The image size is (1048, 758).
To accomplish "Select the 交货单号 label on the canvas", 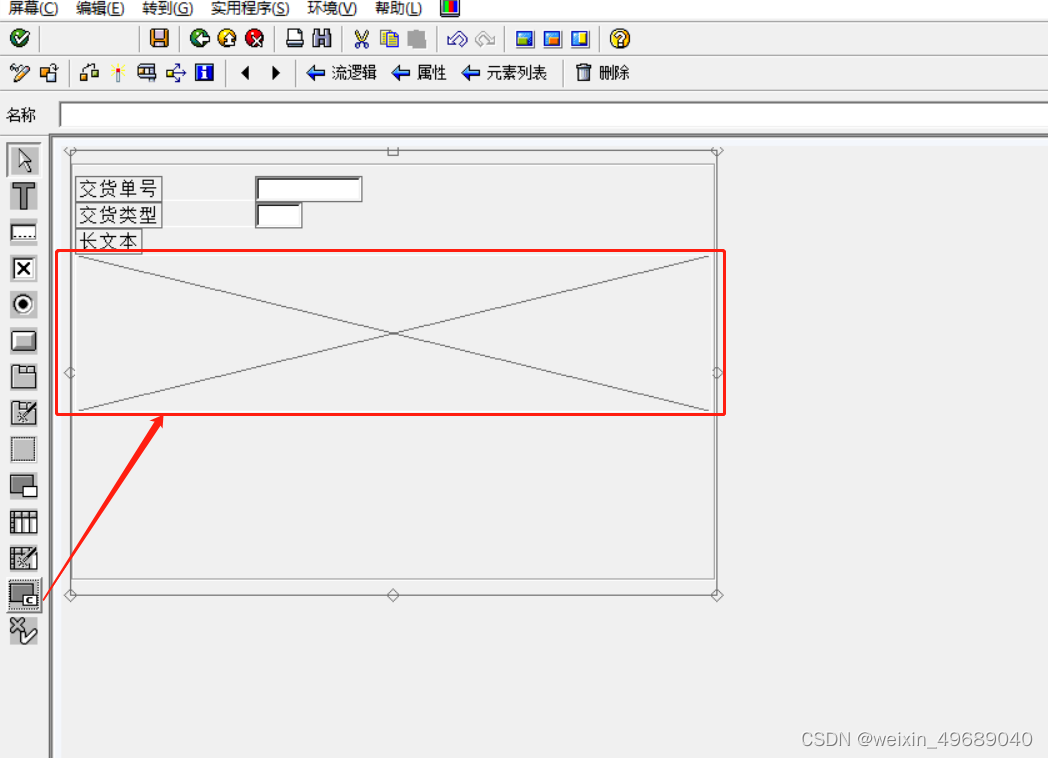I will point(118,189).
